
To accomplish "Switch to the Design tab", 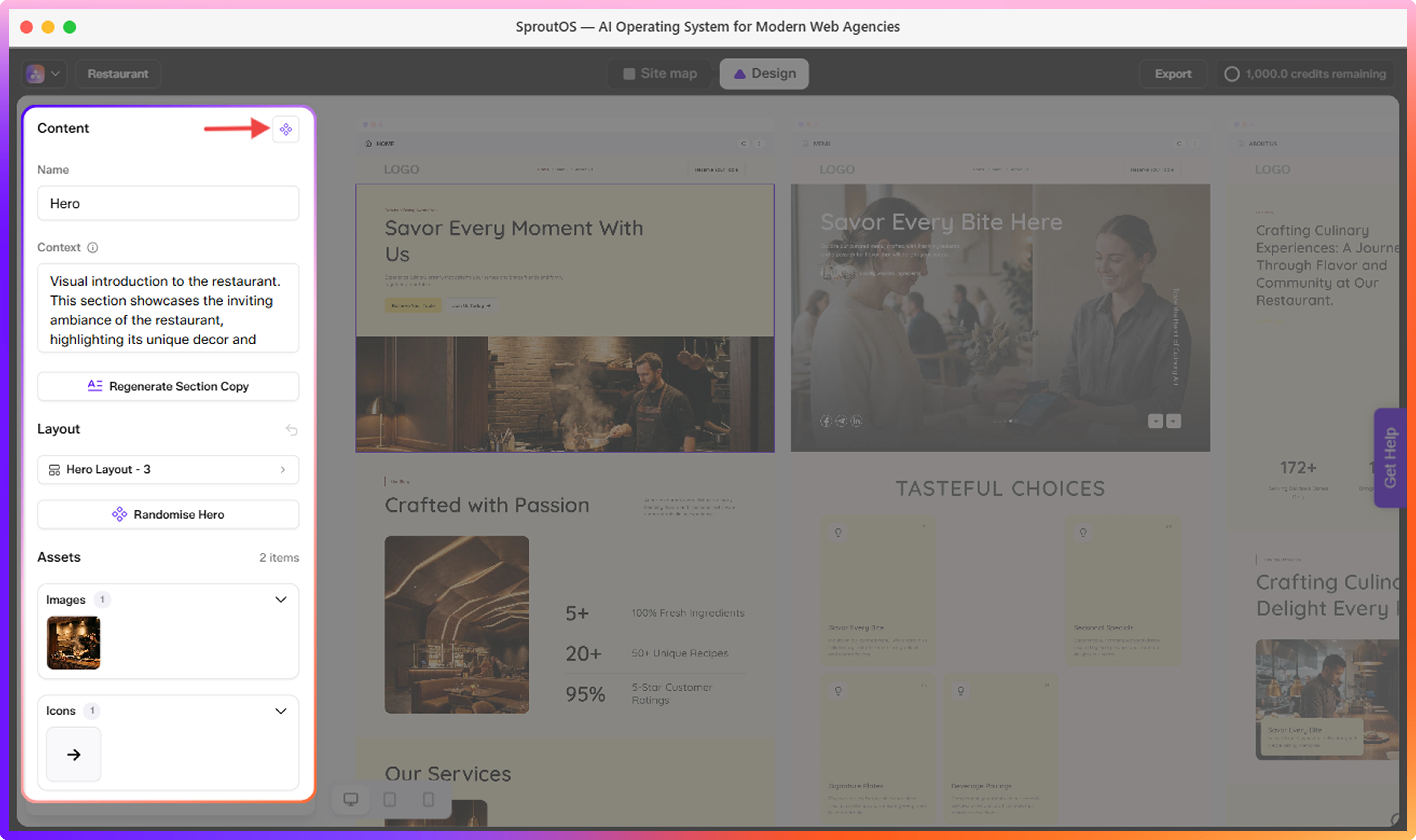I will (764, 74).
